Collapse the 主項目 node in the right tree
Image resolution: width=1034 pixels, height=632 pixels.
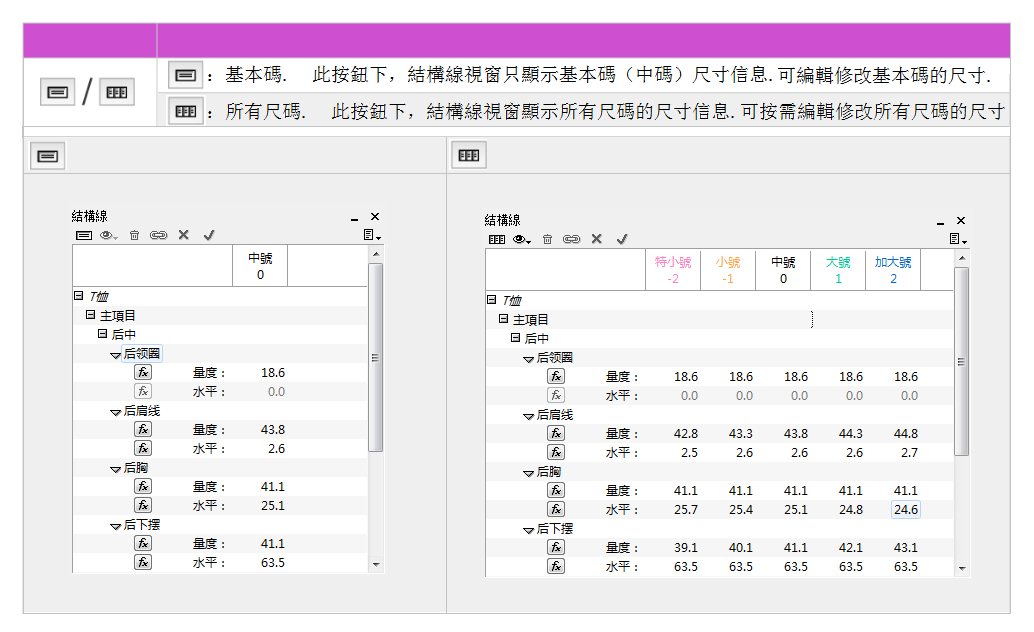click(x=504, y=319)
